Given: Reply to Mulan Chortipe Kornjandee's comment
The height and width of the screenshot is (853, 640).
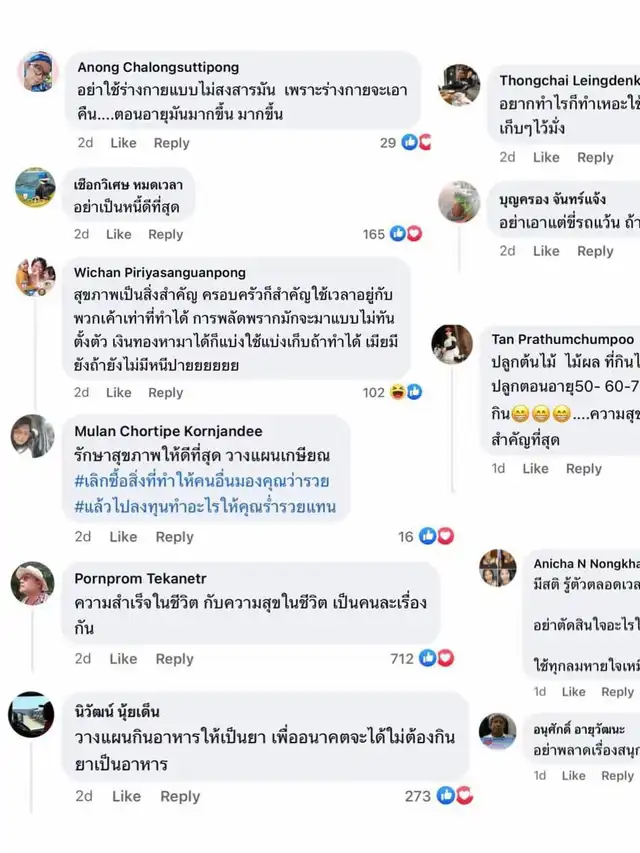Looking at the screenshot, I should tap(174, 537).
